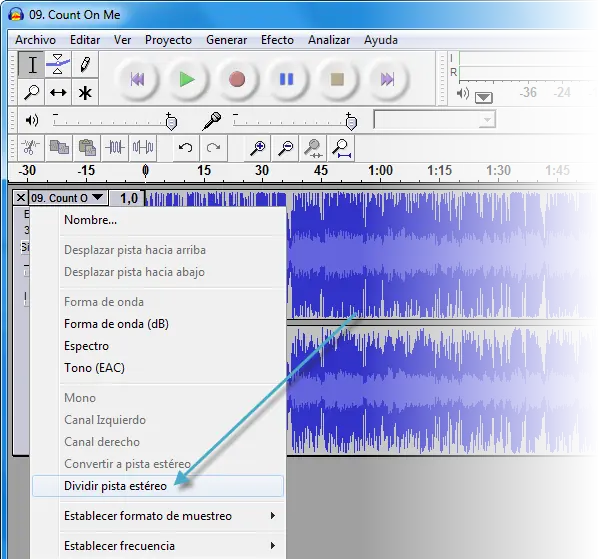
Task: Close the 09. Count On track
Action: [21, 198]
